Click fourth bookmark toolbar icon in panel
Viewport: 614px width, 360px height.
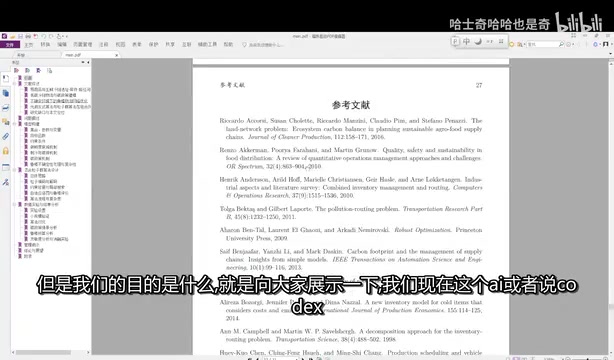pos(49,71)
